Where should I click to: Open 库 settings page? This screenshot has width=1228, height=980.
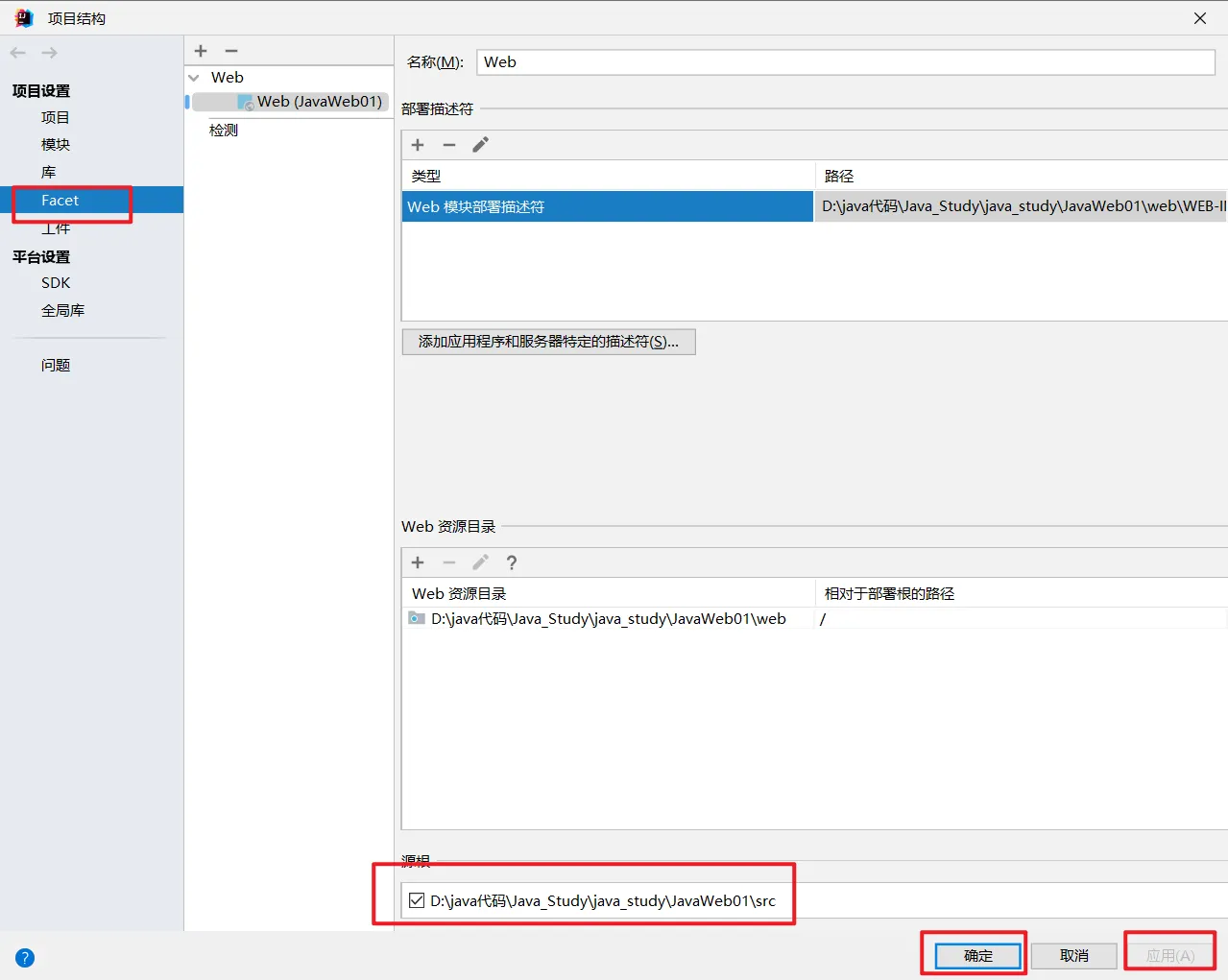pos(49,172)
